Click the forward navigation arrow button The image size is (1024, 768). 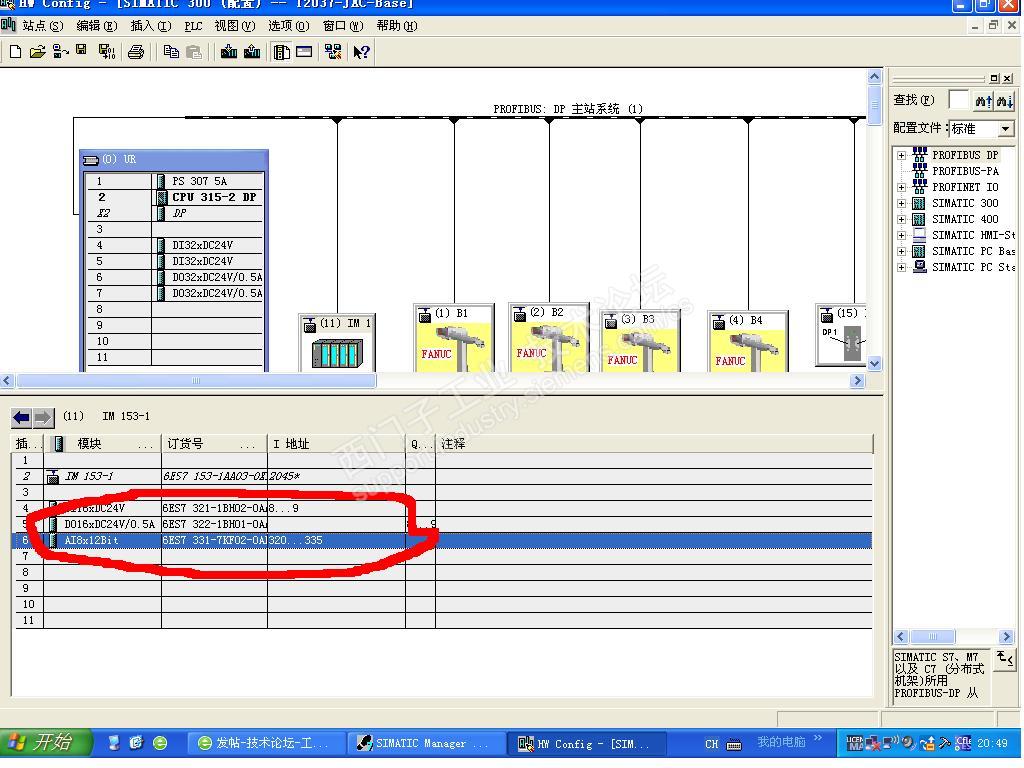[x=42, y=417]
